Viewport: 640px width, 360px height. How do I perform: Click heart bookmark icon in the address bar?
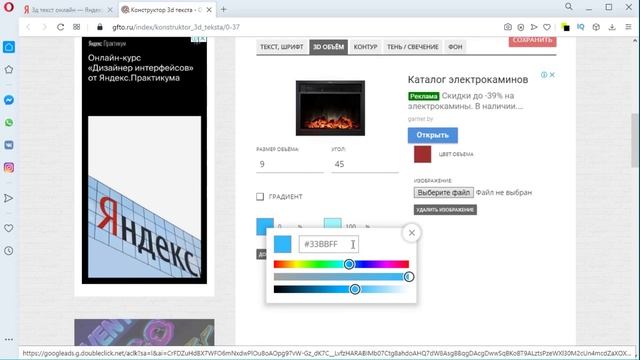click(x=547, y=27)
